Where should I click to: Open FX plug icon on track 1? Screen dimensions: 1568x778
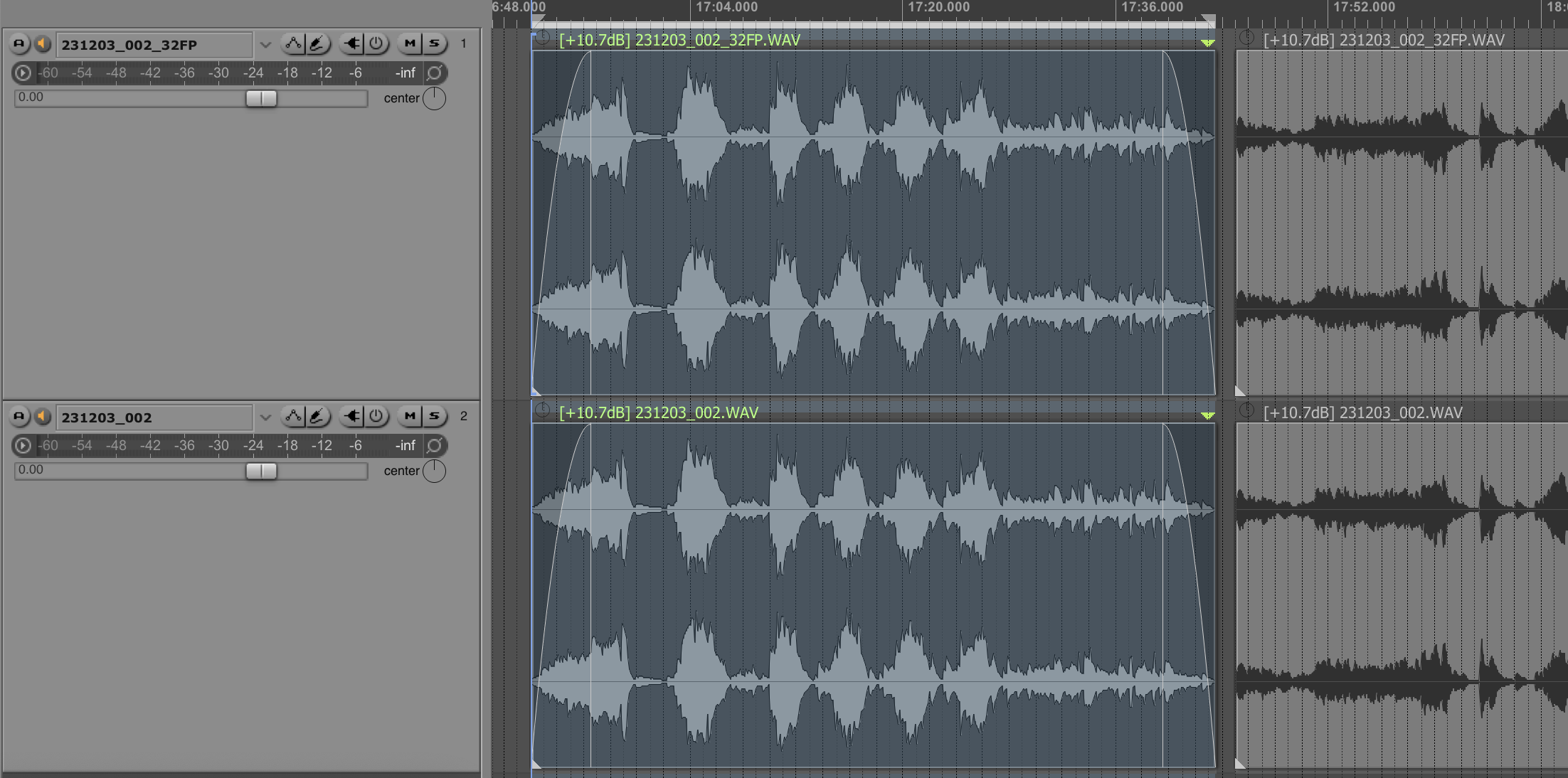352,43
